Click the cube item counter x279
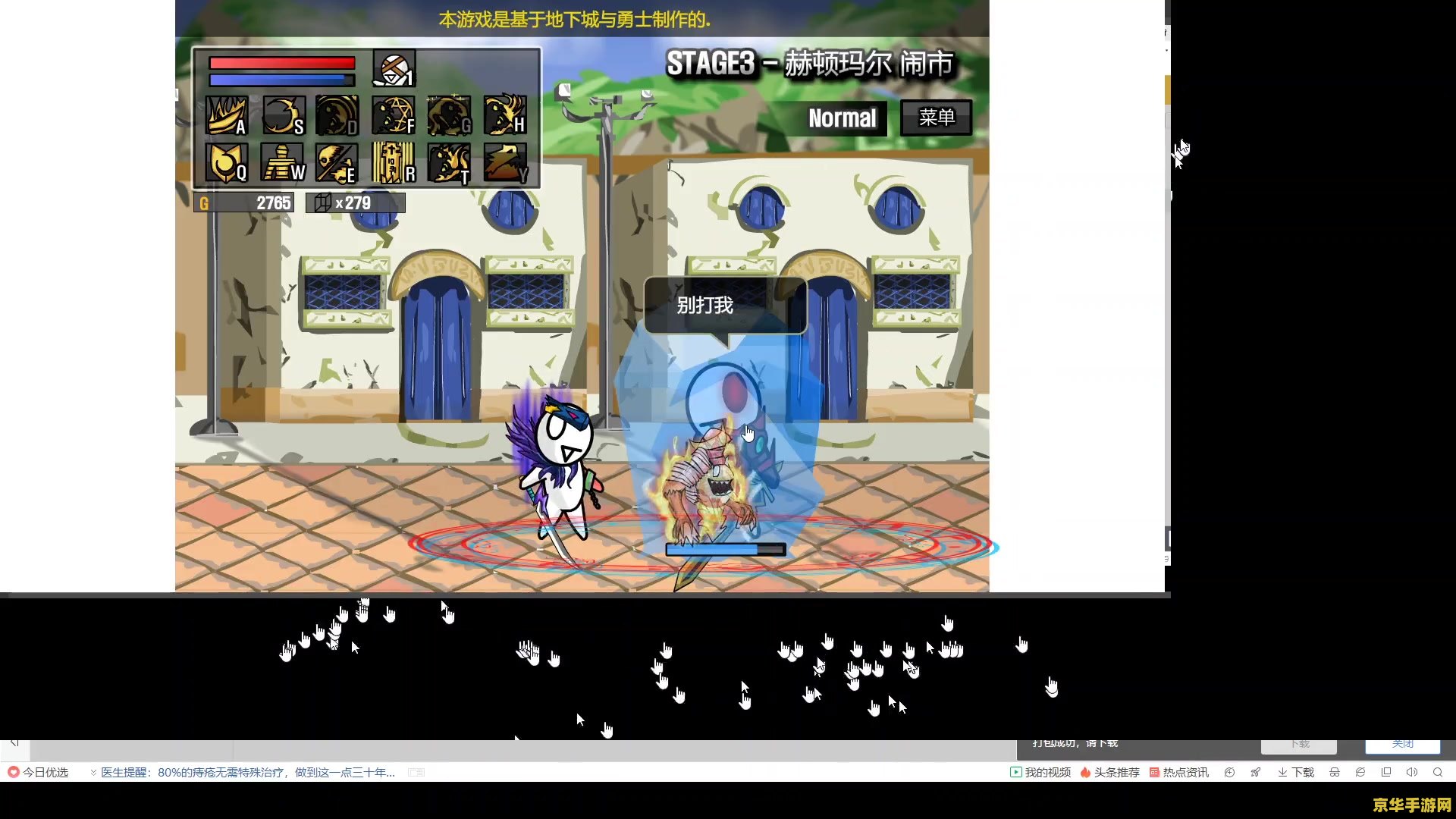The image size is (1456, 819). point(356,203)
